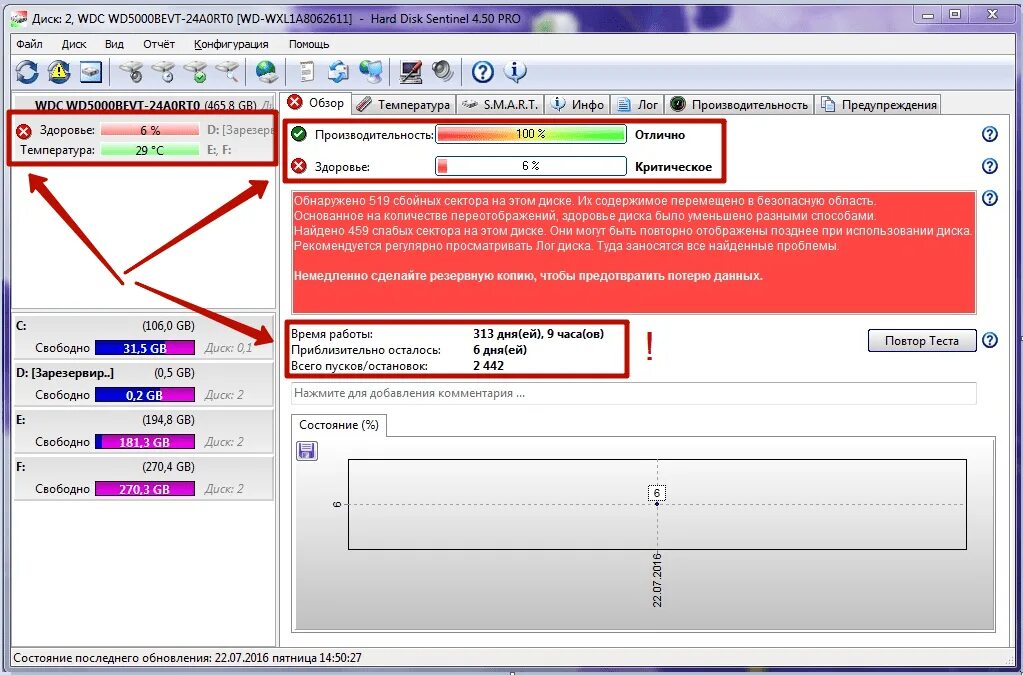Screen dimensions: 1023x675
Task: Open the Диск menu
Action: coord(74,44)
